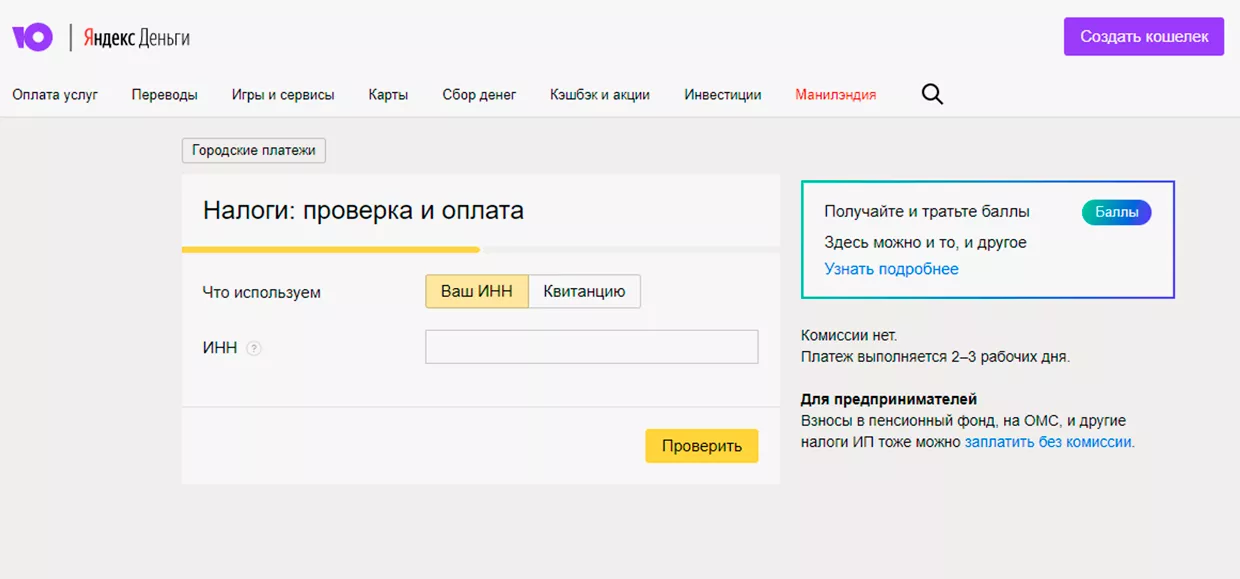1240x579 pixels.
Task: Switch to the Квитанцию option
Action: pos(584,292)
